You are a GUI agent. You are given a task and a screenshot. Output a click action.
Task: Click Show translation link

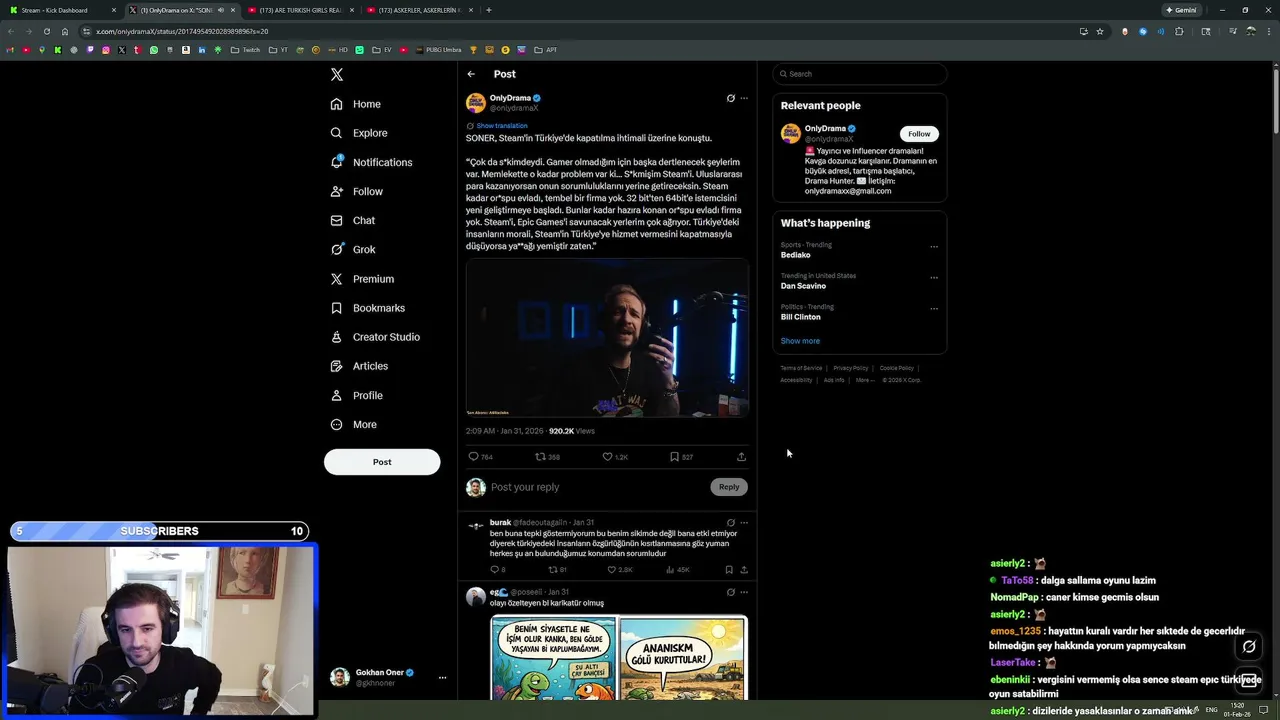[x=501, y=126]
